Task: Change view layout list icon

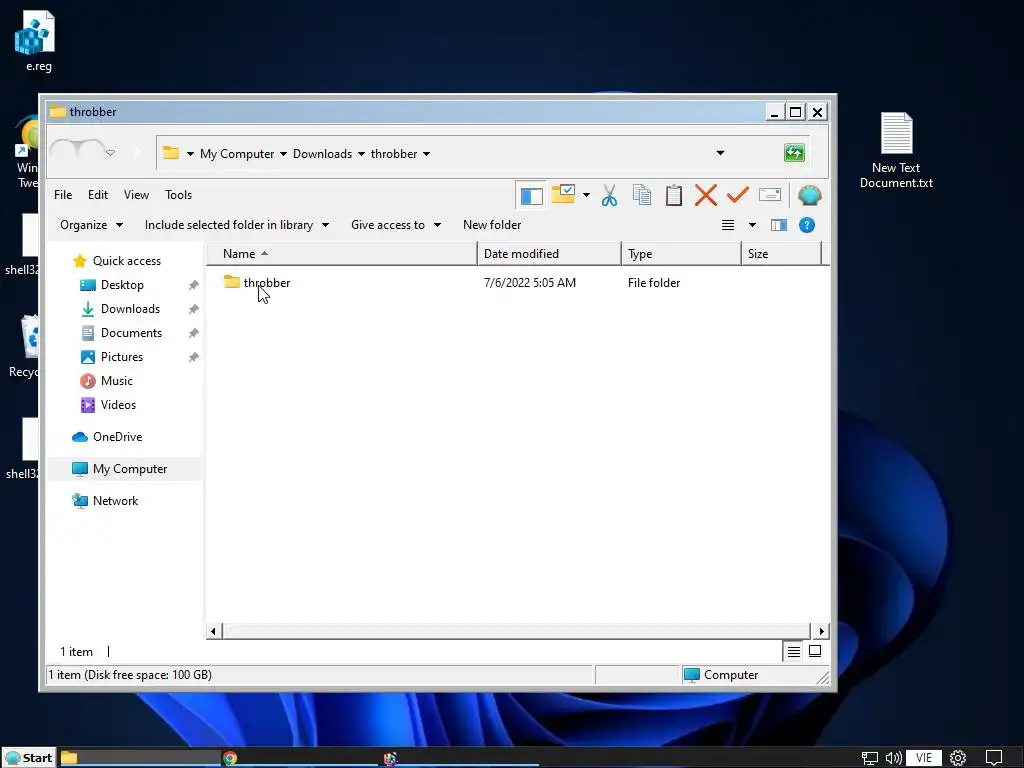Action: coord(728,225)
